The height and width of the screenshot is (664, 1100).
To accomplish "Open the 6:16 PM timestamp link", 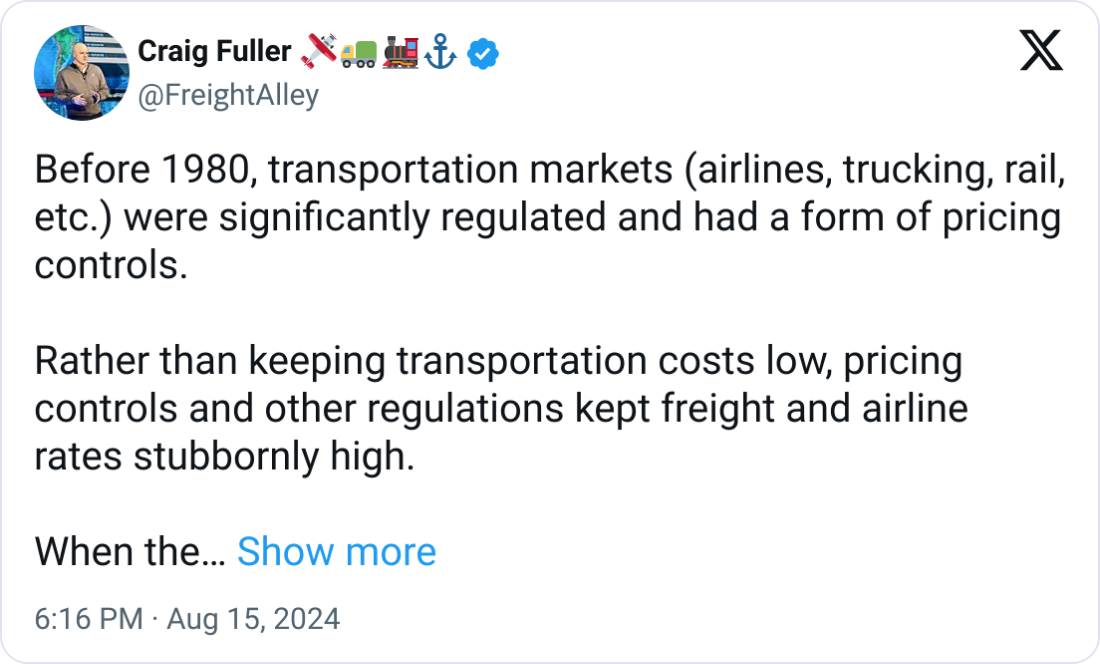I will click(x=88, y=619).
